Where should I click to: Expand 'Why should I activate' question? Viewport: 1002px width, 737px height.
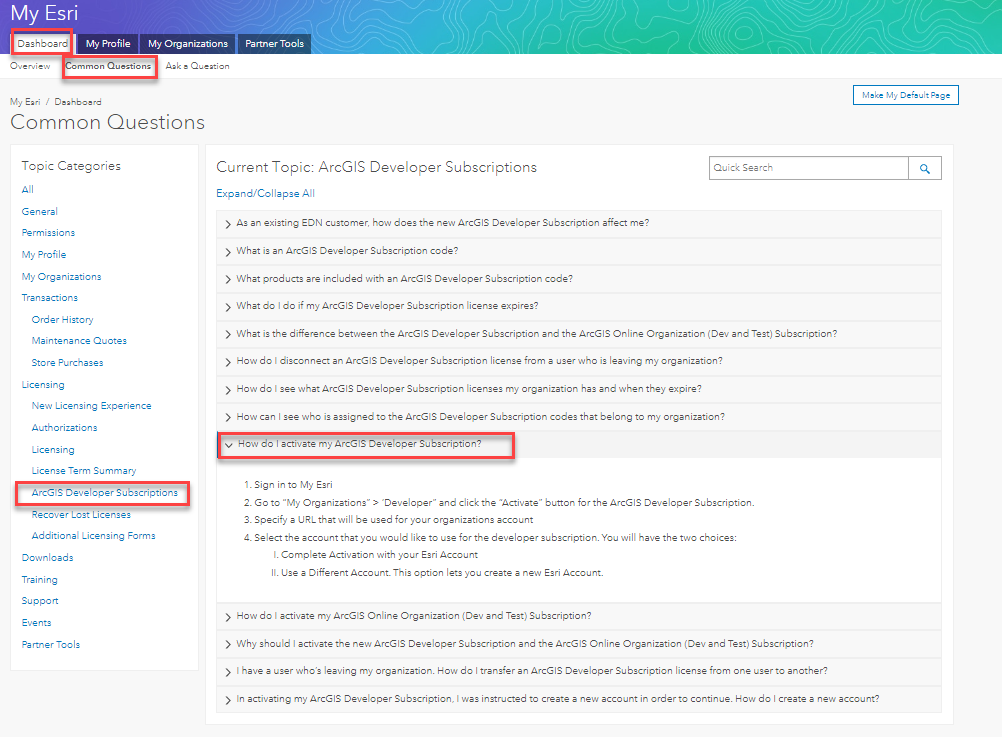tap(578, 644)
